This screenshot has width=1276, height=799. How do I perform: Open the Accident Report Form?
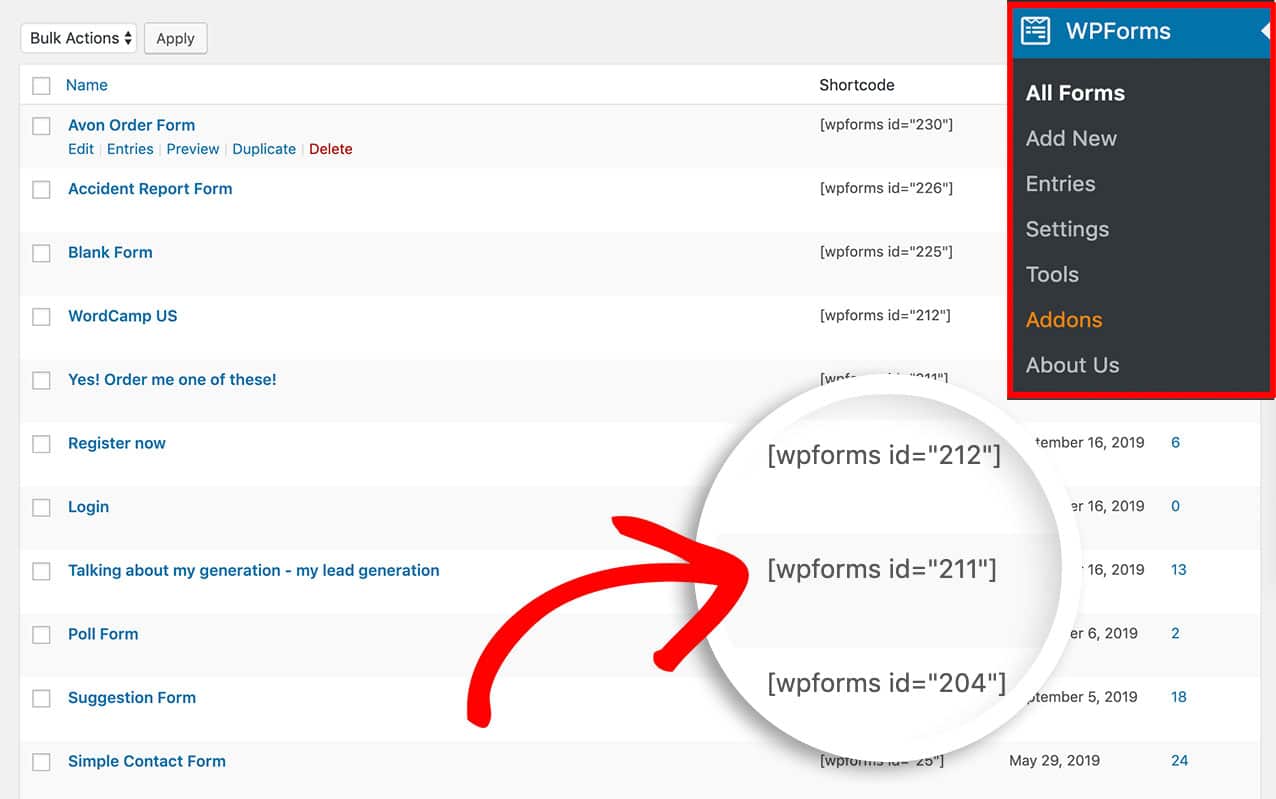click(150, 189)
